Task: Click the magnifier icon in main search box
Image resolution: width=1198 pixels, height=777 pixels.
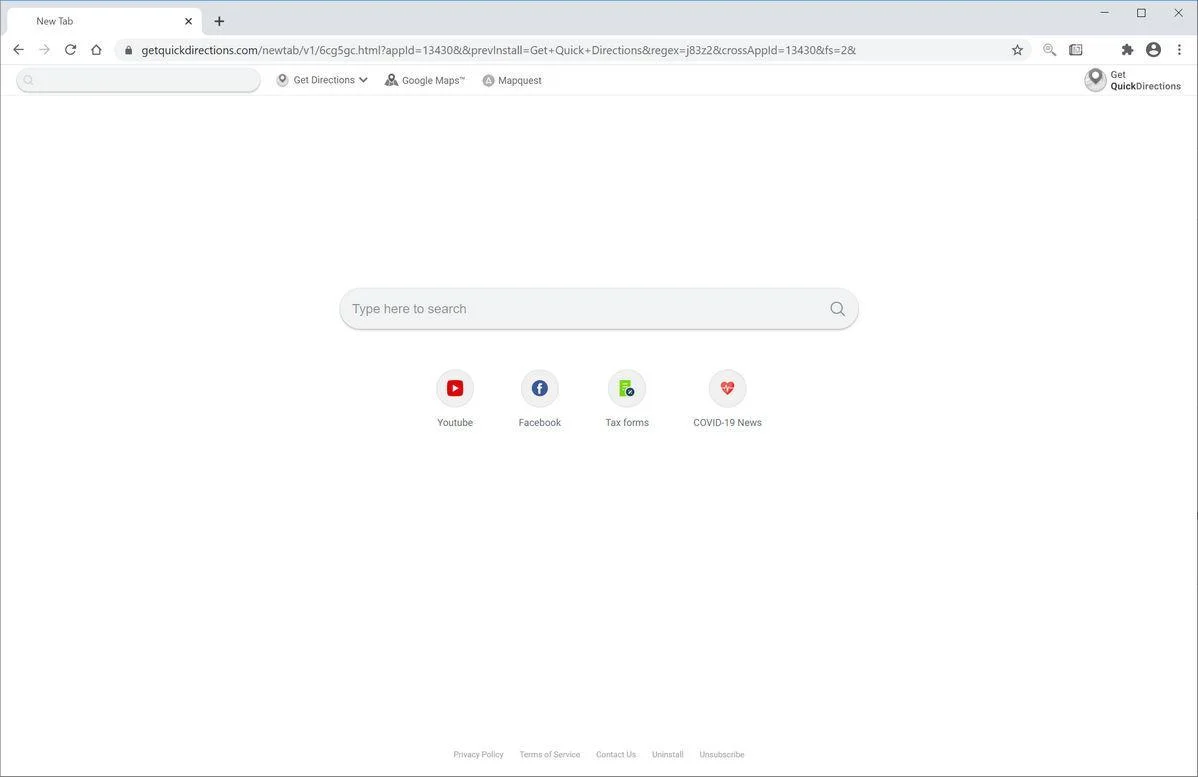Action: (x=837, y=309)
